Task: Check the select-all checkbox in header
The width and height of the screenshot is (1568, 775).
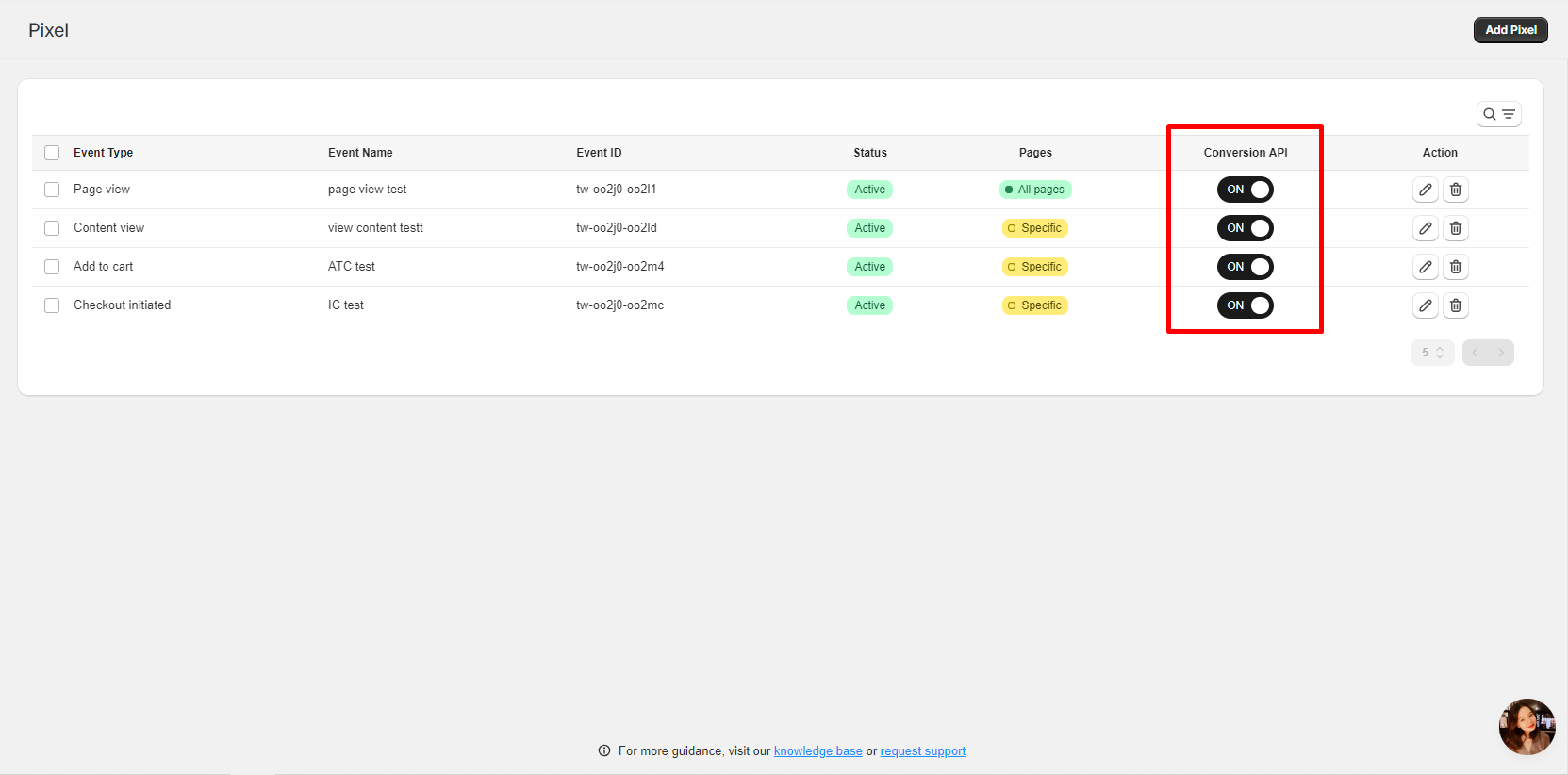Action: tap(52, 153)
